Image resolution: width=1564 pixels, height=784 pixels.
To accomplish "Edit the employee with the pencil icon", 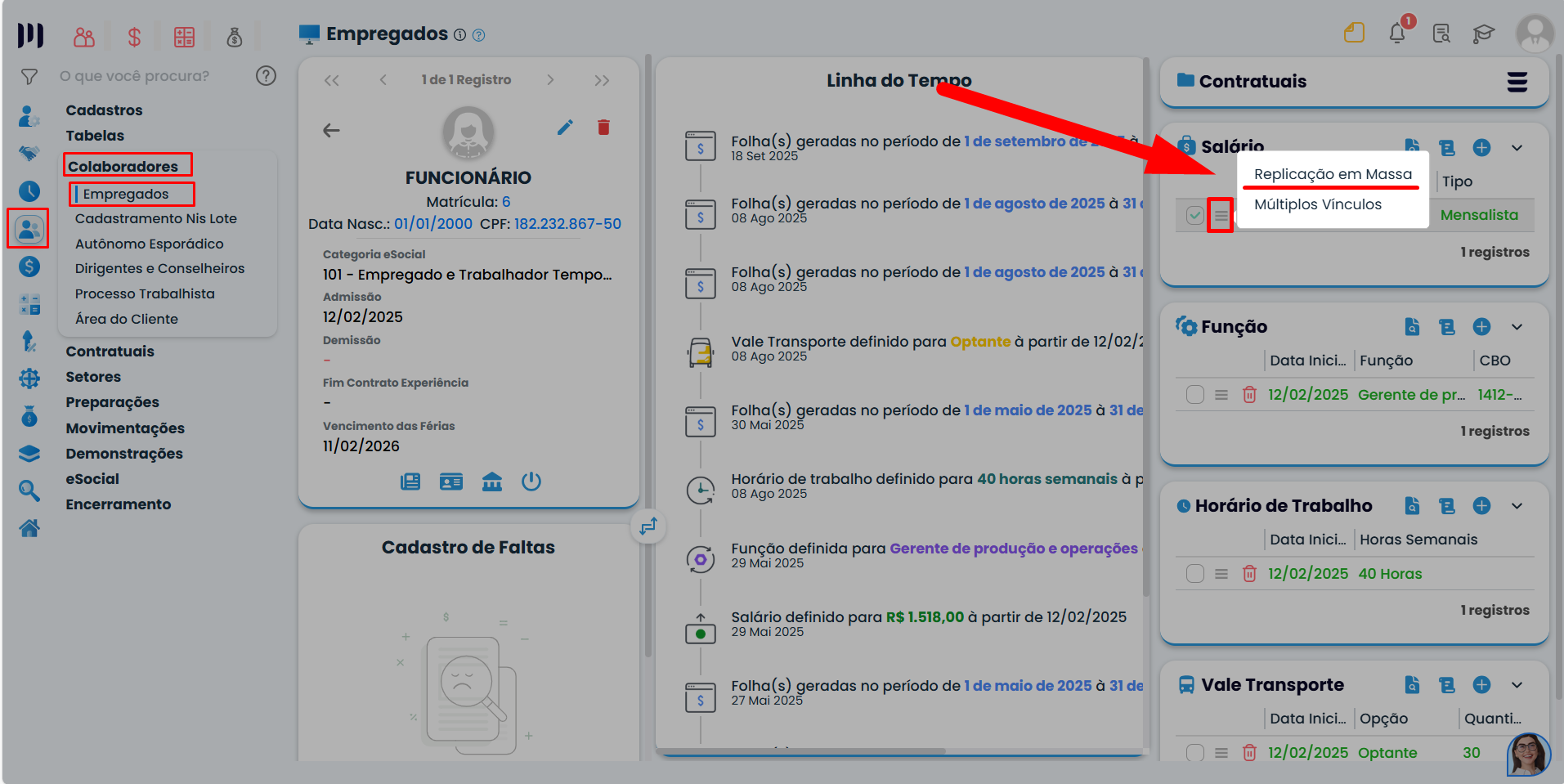I will tap(565, 127).
